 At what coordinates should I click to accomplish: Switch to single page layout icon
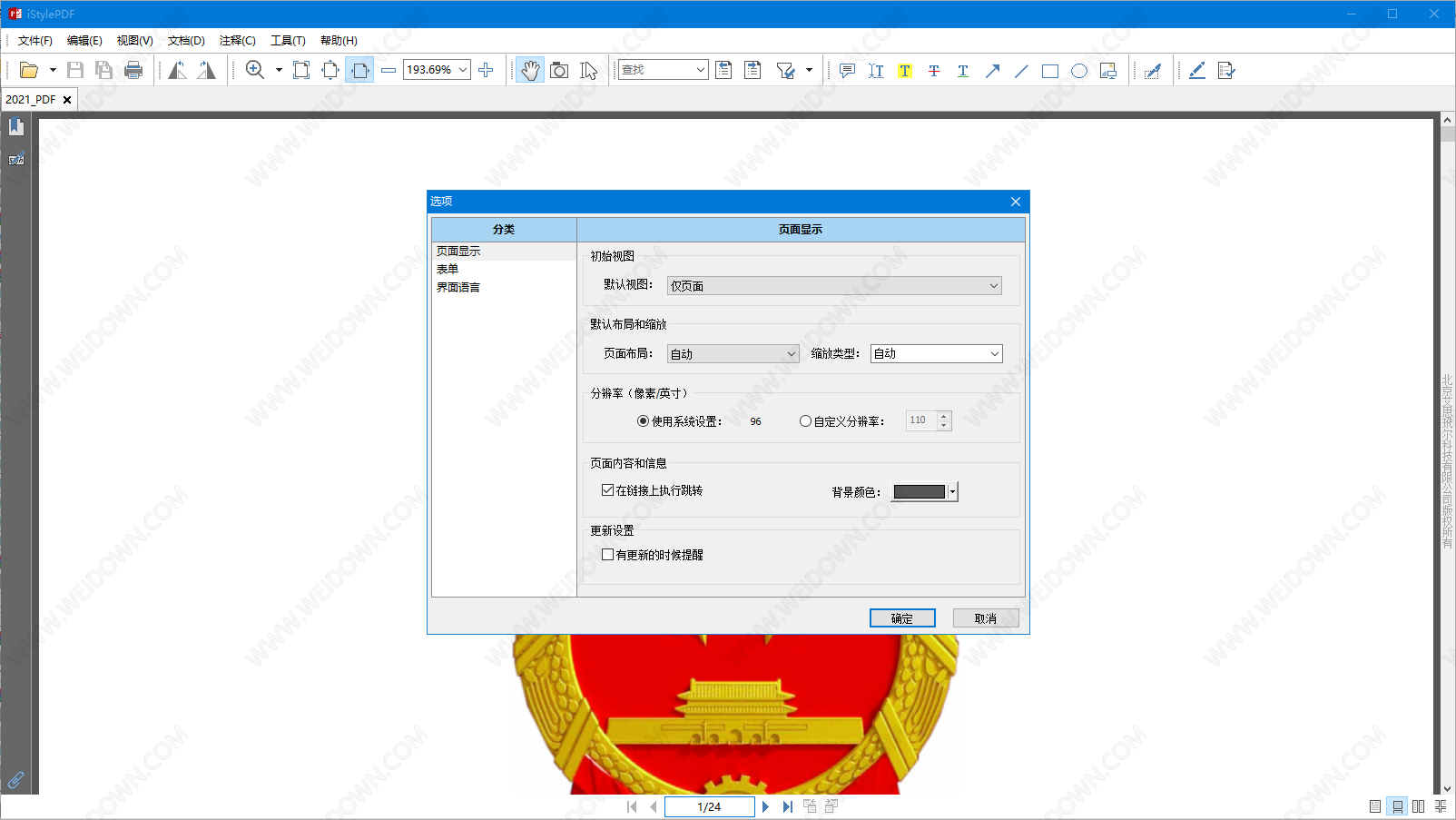point(1375,806)
